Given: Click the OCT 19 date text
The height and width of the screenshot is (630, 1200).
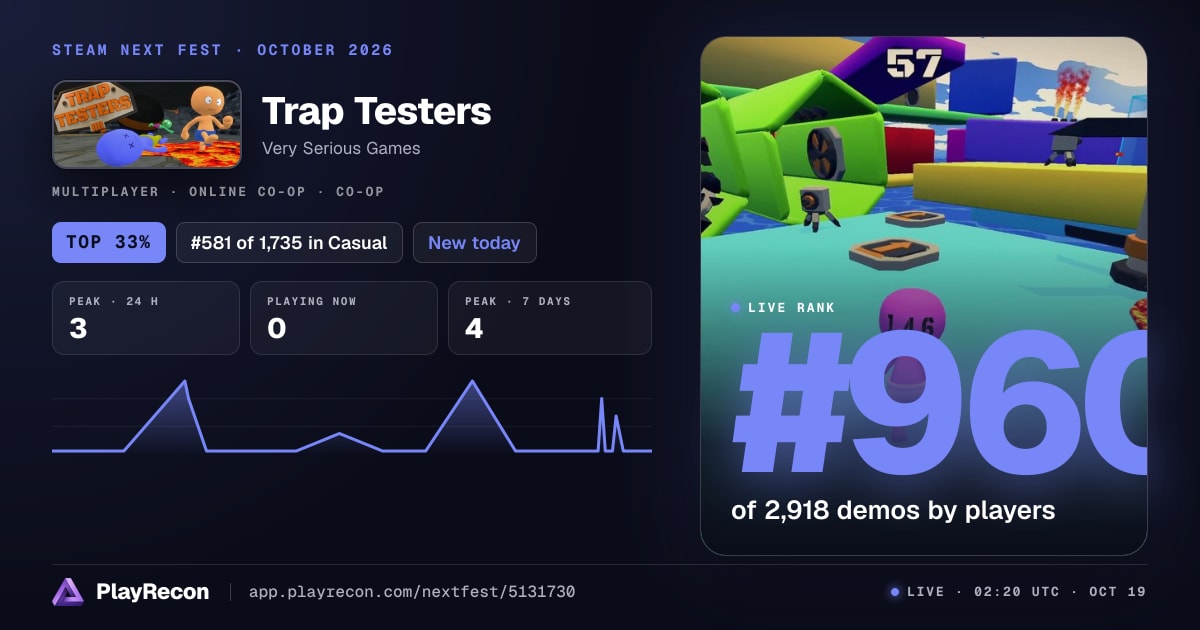Looking at the screenshot, I should pos(1118,592).
